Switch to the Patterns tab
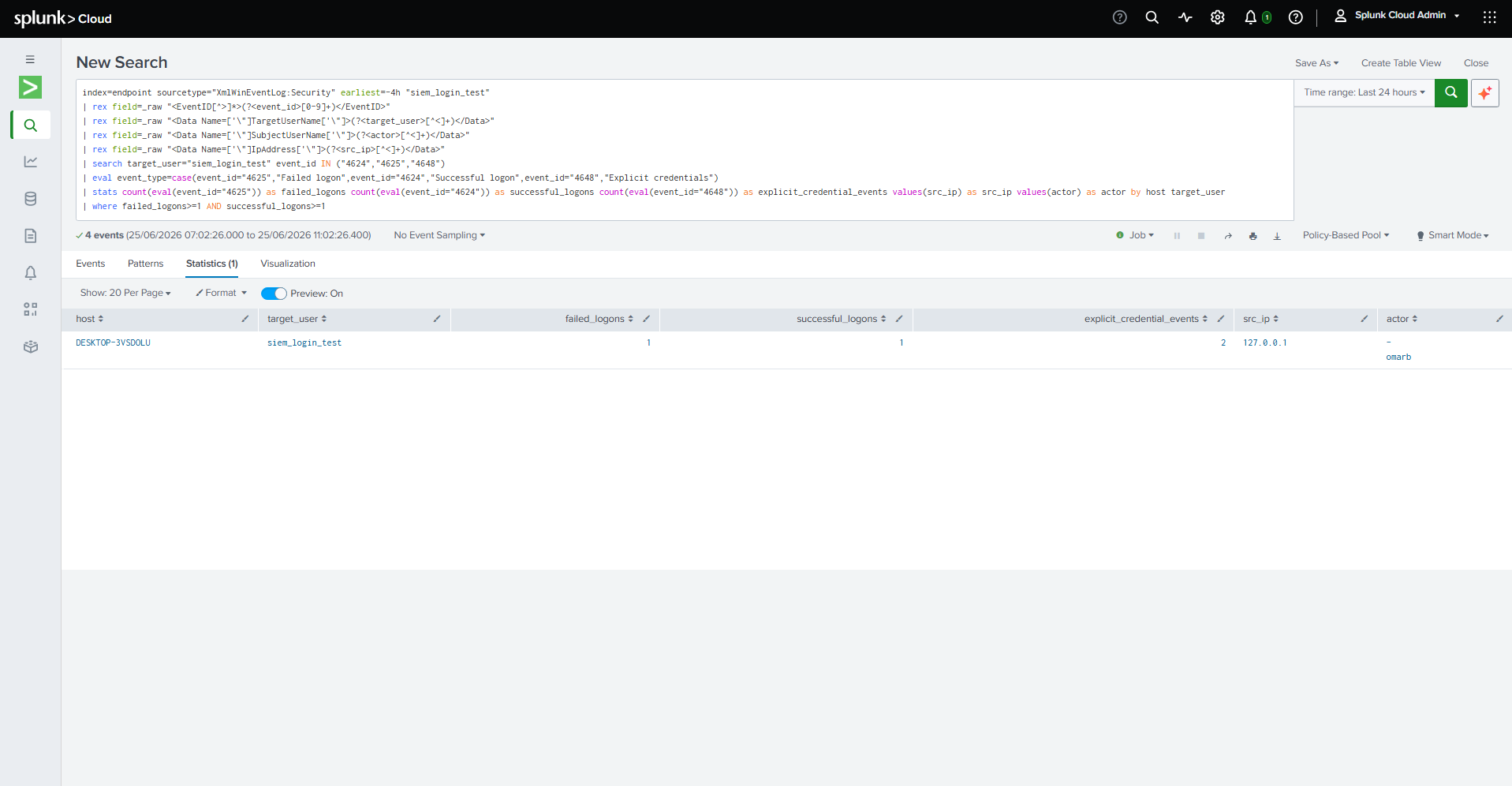Viewport: 1512px width, 786px height. [x=145, y=264]
